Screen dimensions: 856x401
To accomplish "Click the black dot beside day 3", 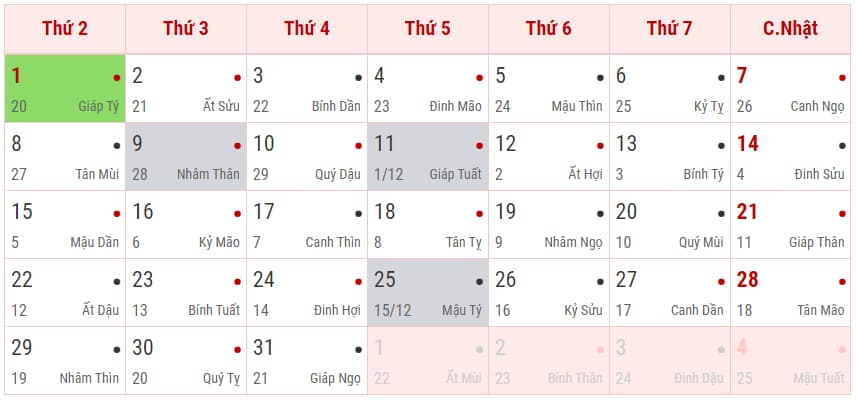I will 359,77.
